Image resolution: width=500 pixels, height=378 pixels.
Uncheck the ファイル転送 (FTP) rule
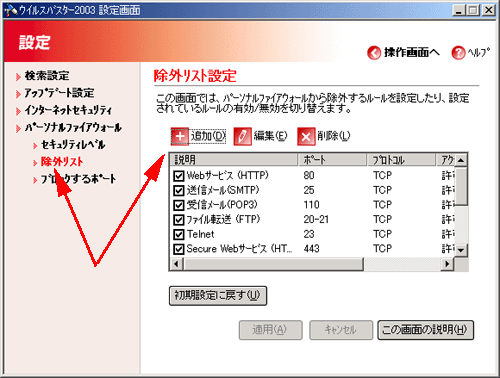click(179, 220)
